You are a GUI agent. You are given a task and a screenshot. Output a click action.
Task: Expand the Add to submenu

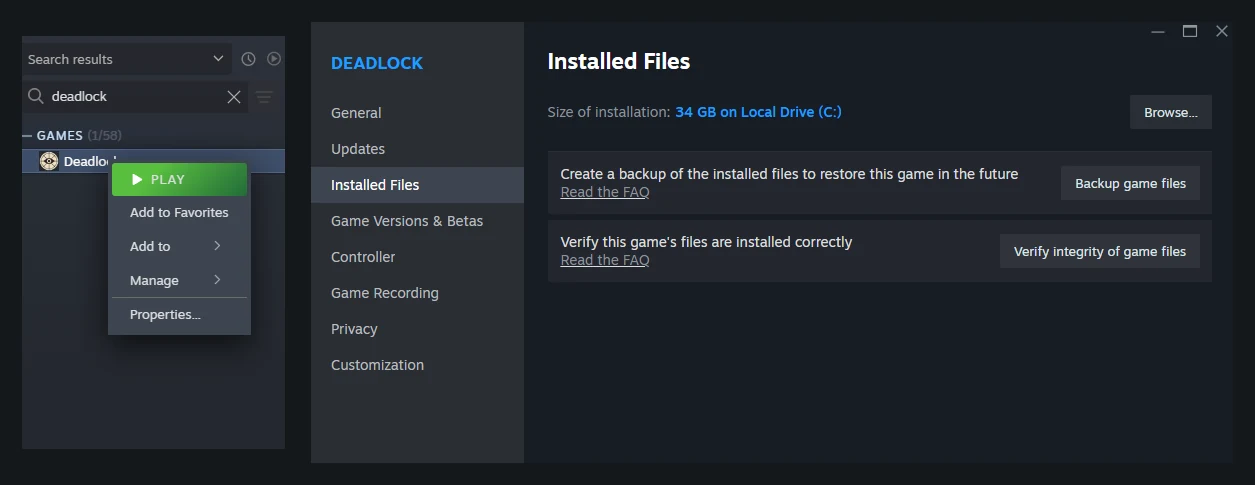tap(179, 246)
